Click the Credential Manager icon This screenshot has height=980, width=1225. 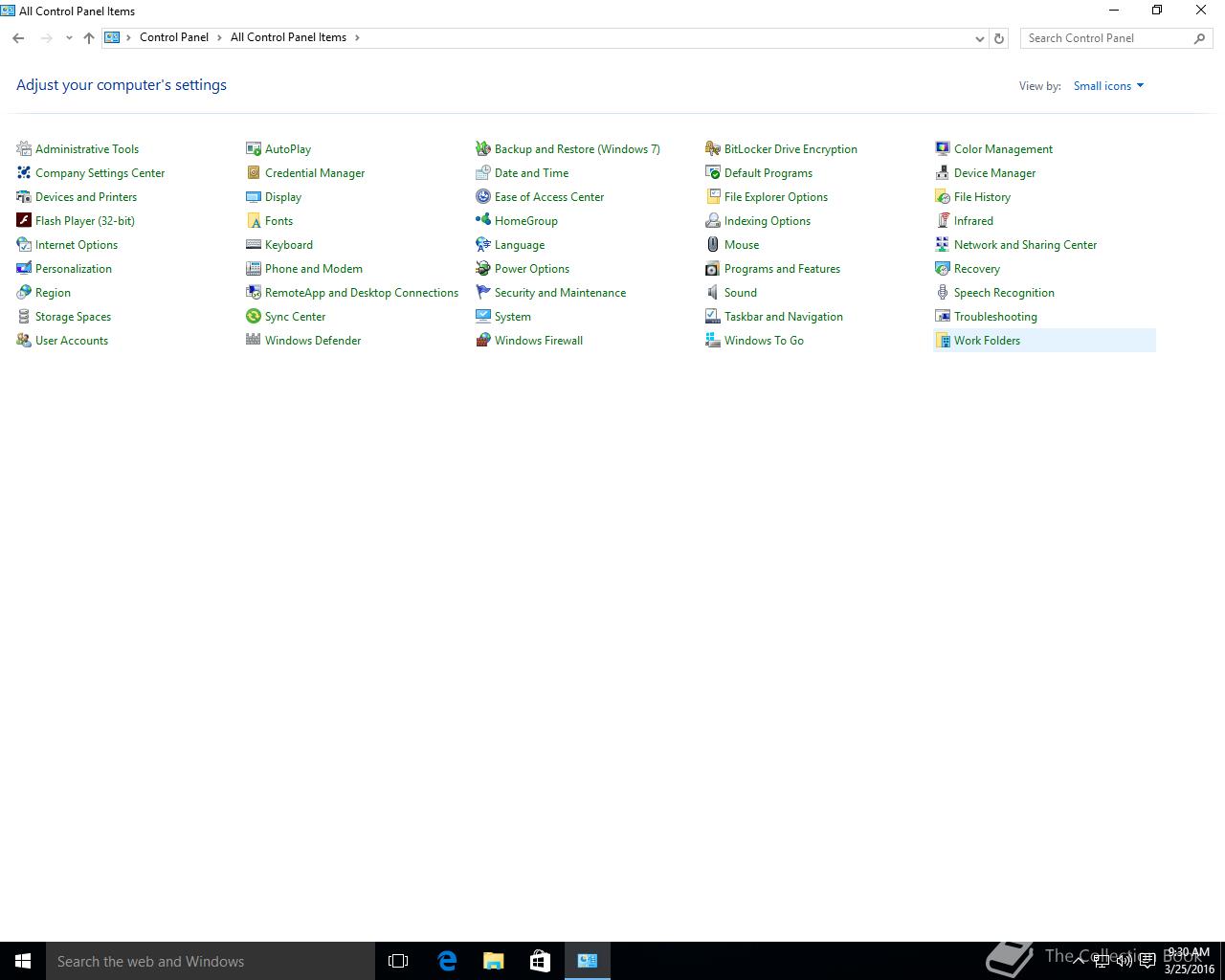tap(254, 172)
